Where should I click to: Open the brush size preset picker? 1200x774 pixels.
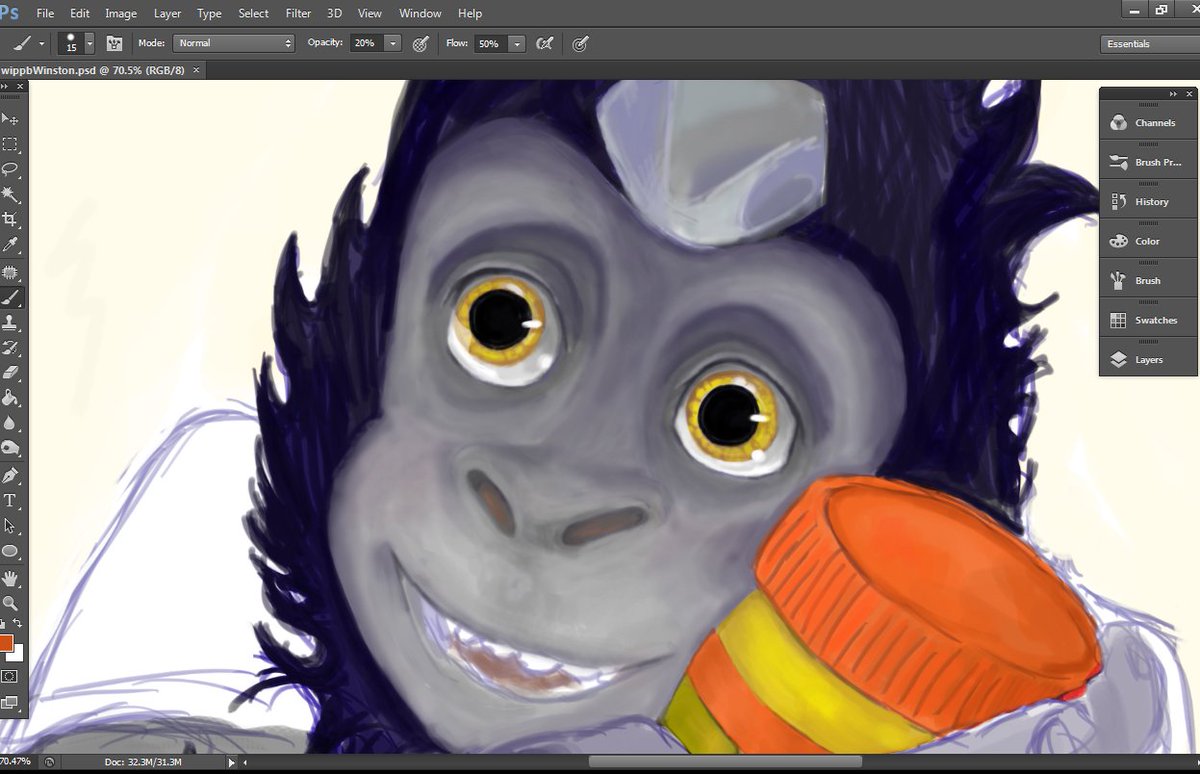[x=90, y=44]
